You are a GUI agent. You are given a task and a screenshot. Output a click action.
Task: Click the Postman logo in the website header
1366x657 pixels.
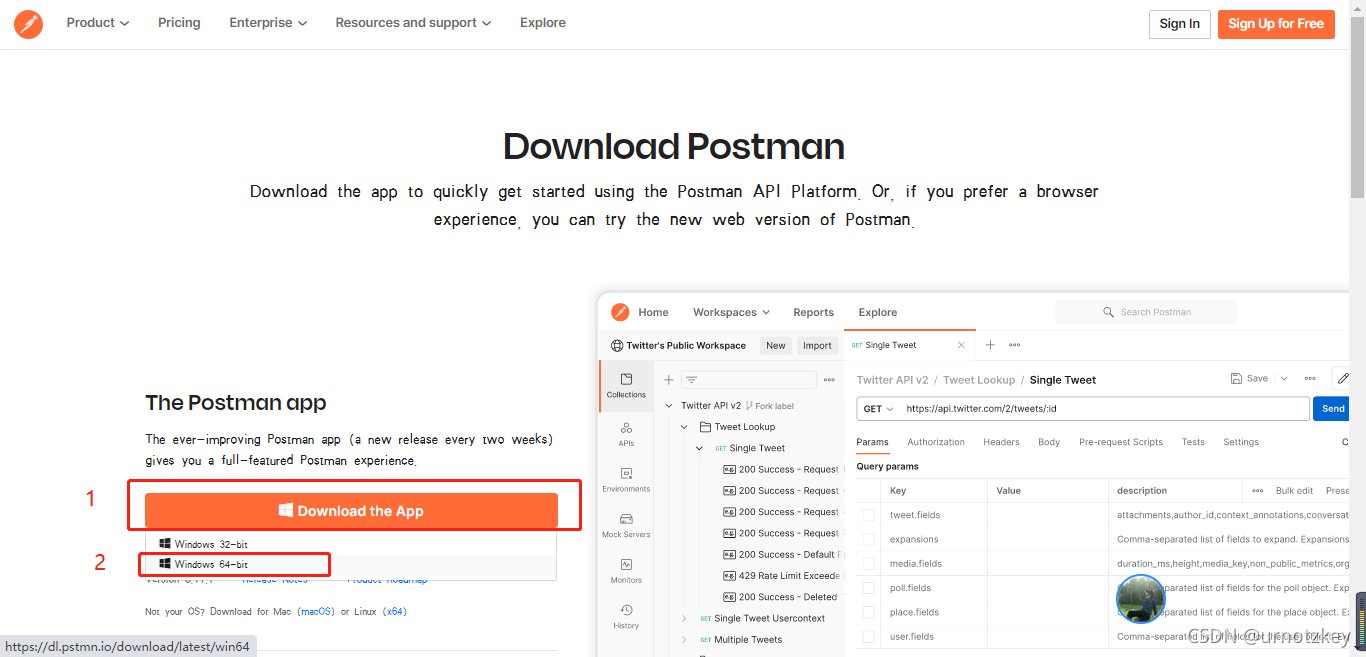coord(28,24)
